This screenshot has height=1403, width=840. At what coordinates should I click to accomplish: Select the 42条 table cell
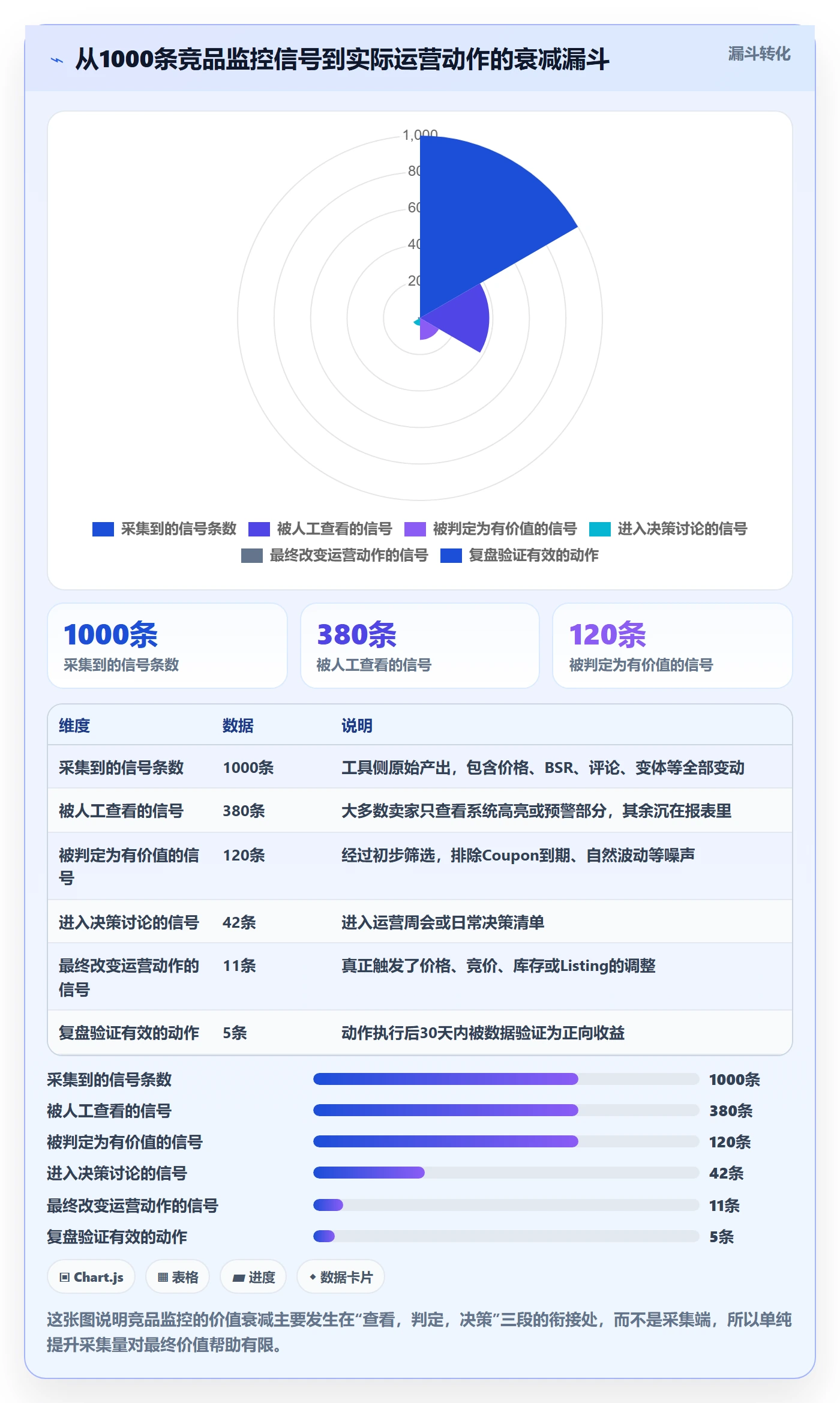coord(239,922)
